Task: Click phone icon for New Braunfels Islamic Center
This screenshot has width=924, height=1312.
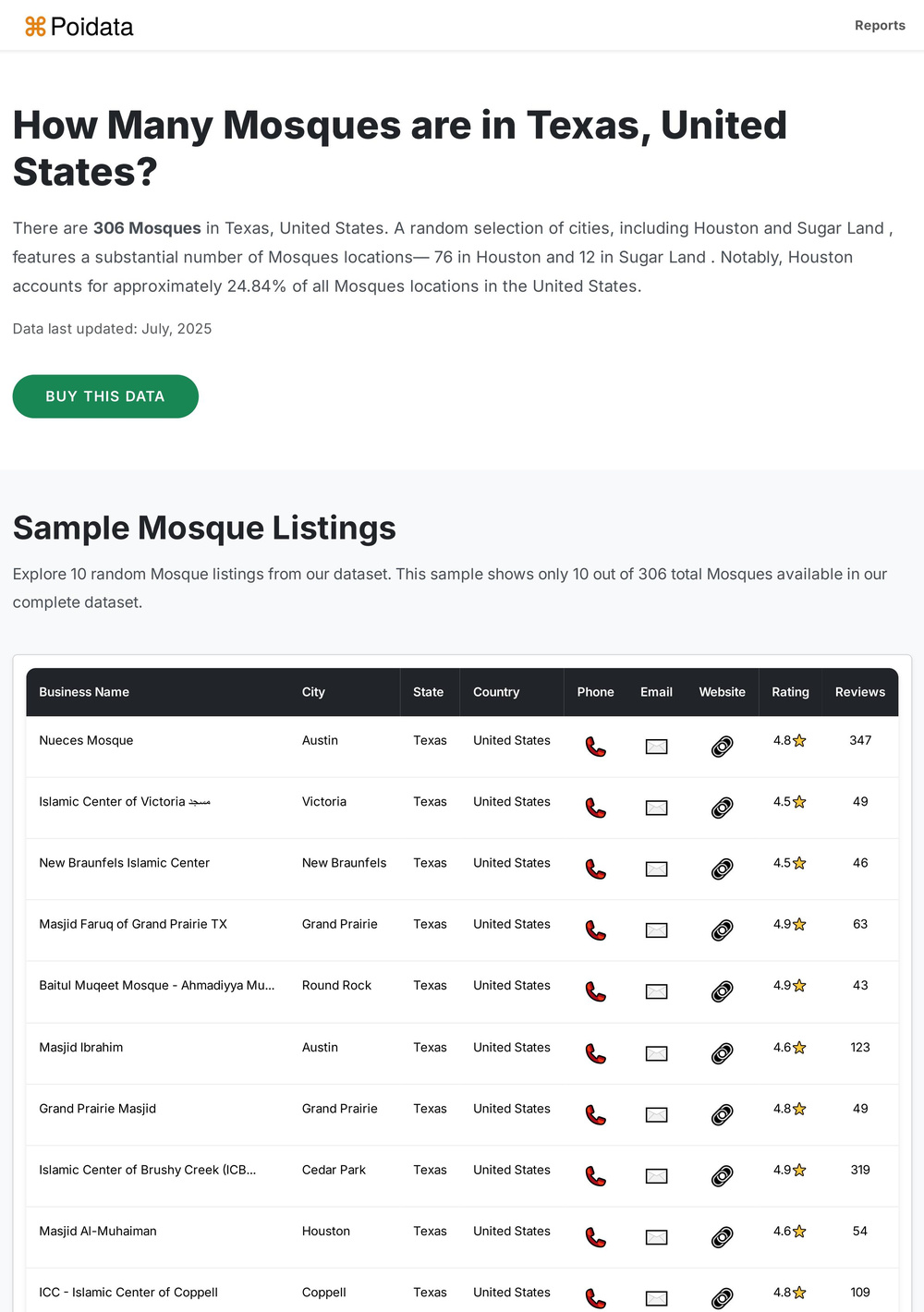Action: (596, 869)
